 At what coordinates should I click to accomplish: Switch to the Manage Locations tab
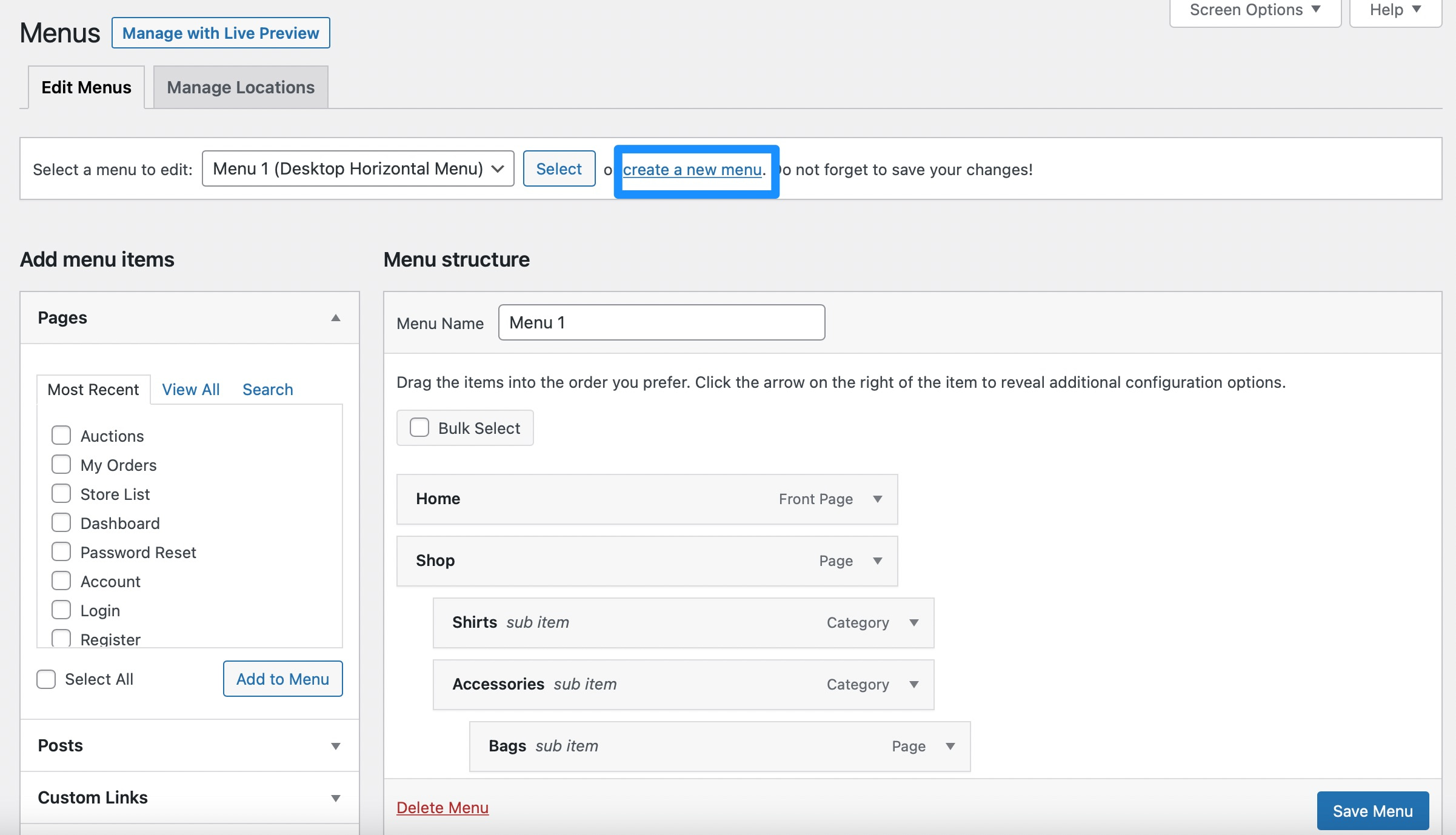click(240, 87)
